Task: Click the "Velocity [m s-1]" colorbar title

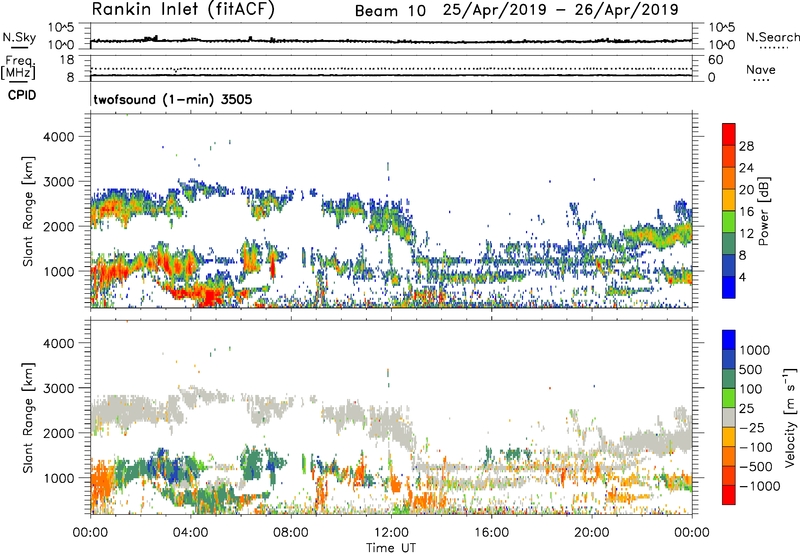Action: tap(790, 417)
